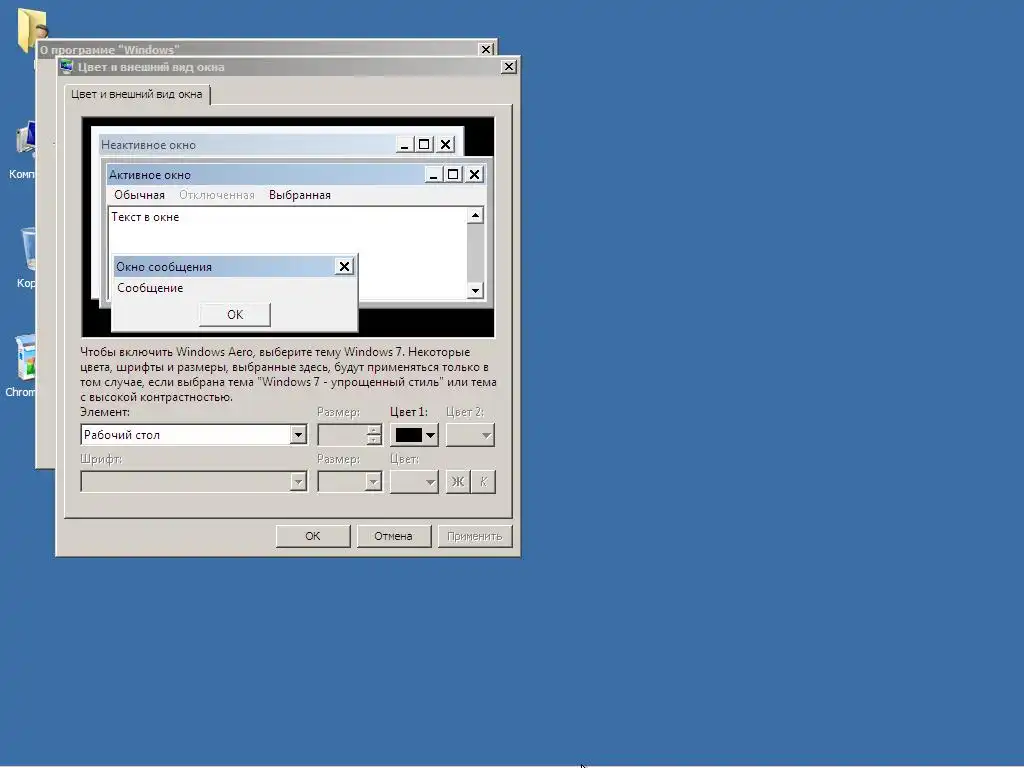Click the monitor icon in dialog title bar
This screenshot has height=768, width=1024.
(66, 66)
